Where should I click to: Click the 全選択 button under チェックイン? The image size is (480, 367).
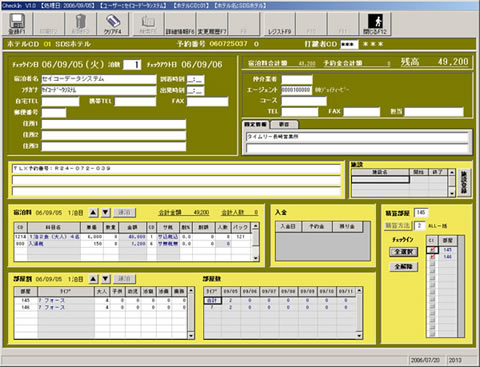point(404,252)
